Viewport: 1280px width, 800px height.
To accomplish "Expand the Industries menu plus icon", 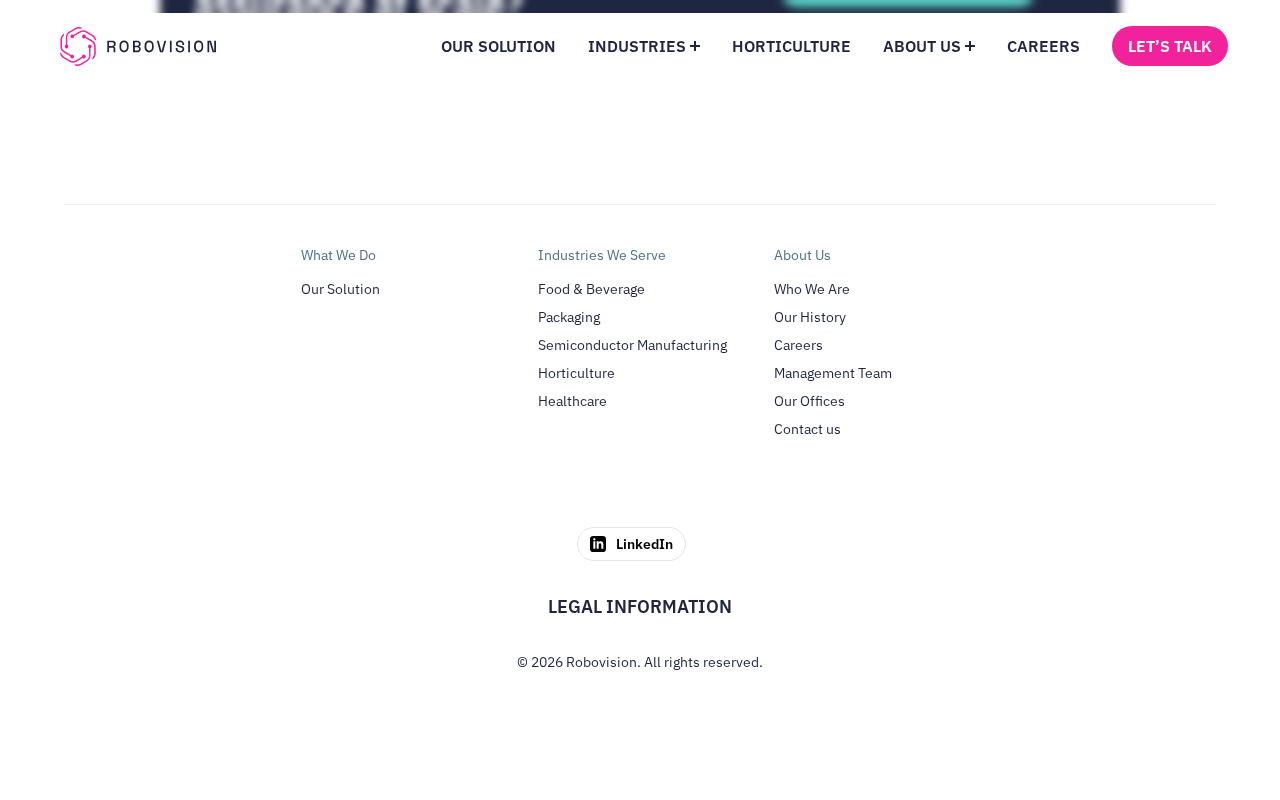I will tap(695, 46).
